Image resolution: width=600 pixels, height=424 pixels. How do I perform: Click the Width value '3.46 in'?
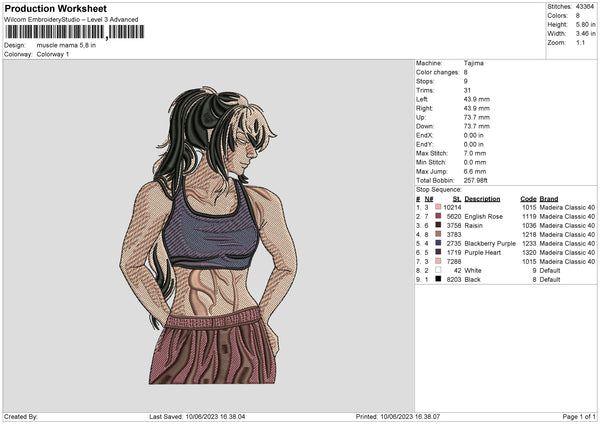pos(585,34)
